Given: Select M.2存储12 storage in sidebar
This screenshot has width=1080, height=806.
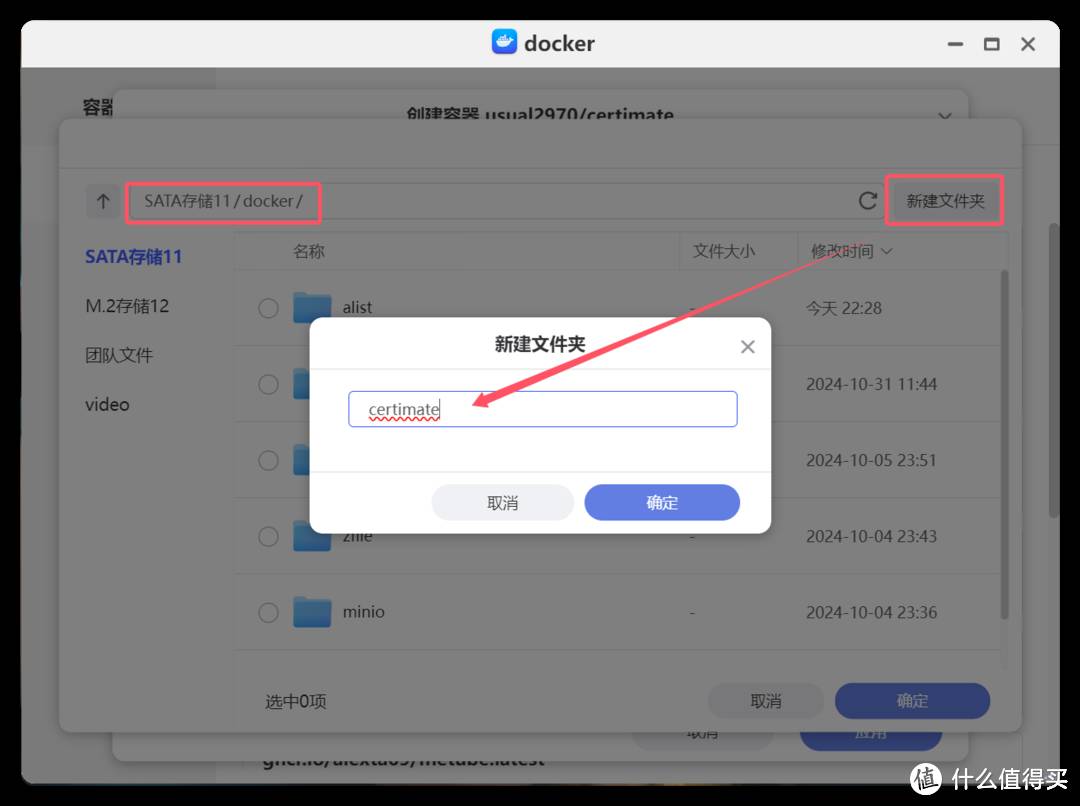Looking at the screenshot, I should 127,306.
